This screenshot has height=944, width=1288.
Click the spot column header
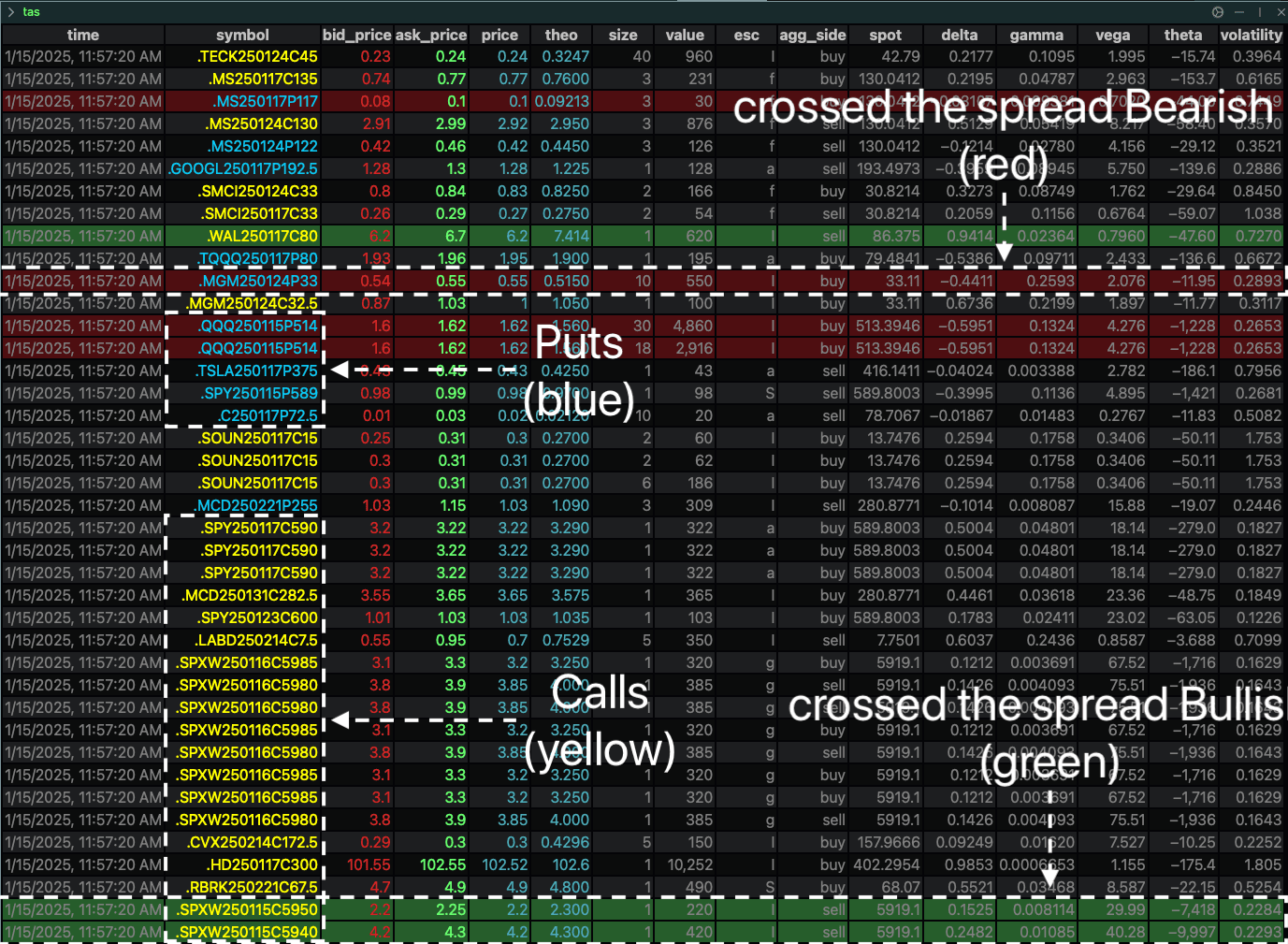886,35
